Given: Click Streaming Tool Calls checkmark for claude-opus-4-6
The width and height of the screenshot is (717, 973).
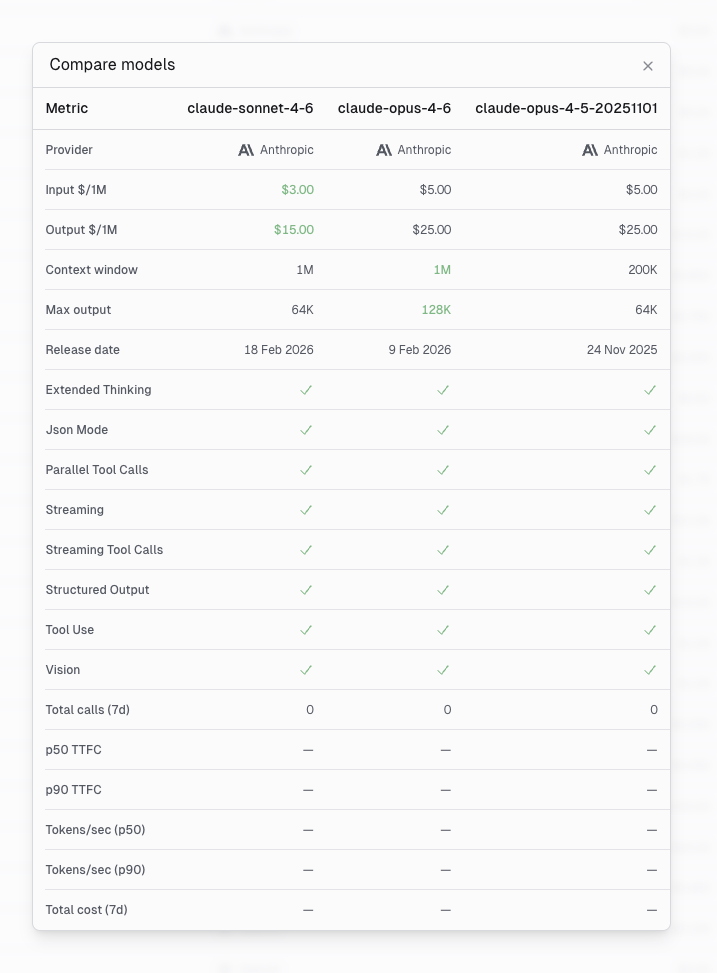Looking at the screenshot, I should [x=443, y=550].
